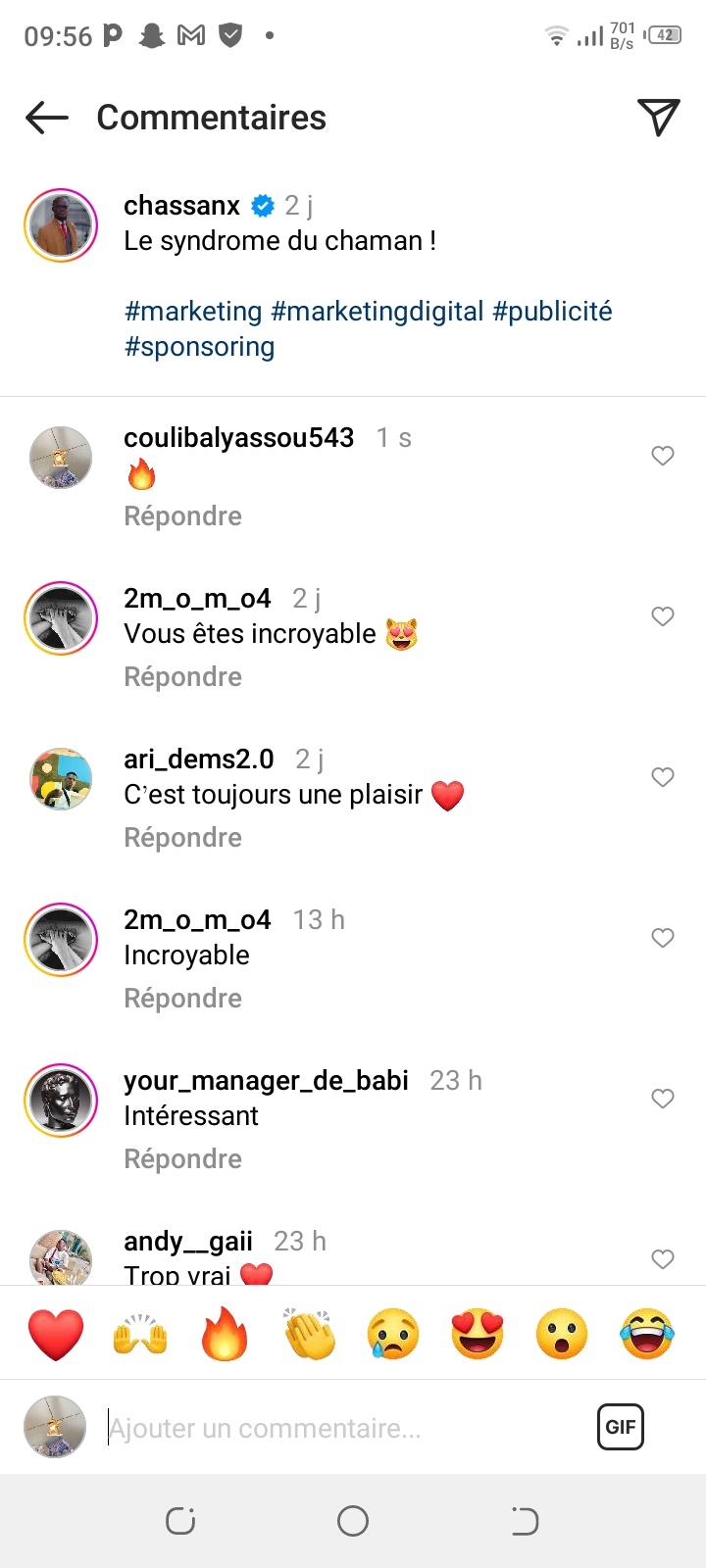
Task: Like ari_dems2.0's comment
Action: coord(663,777)
